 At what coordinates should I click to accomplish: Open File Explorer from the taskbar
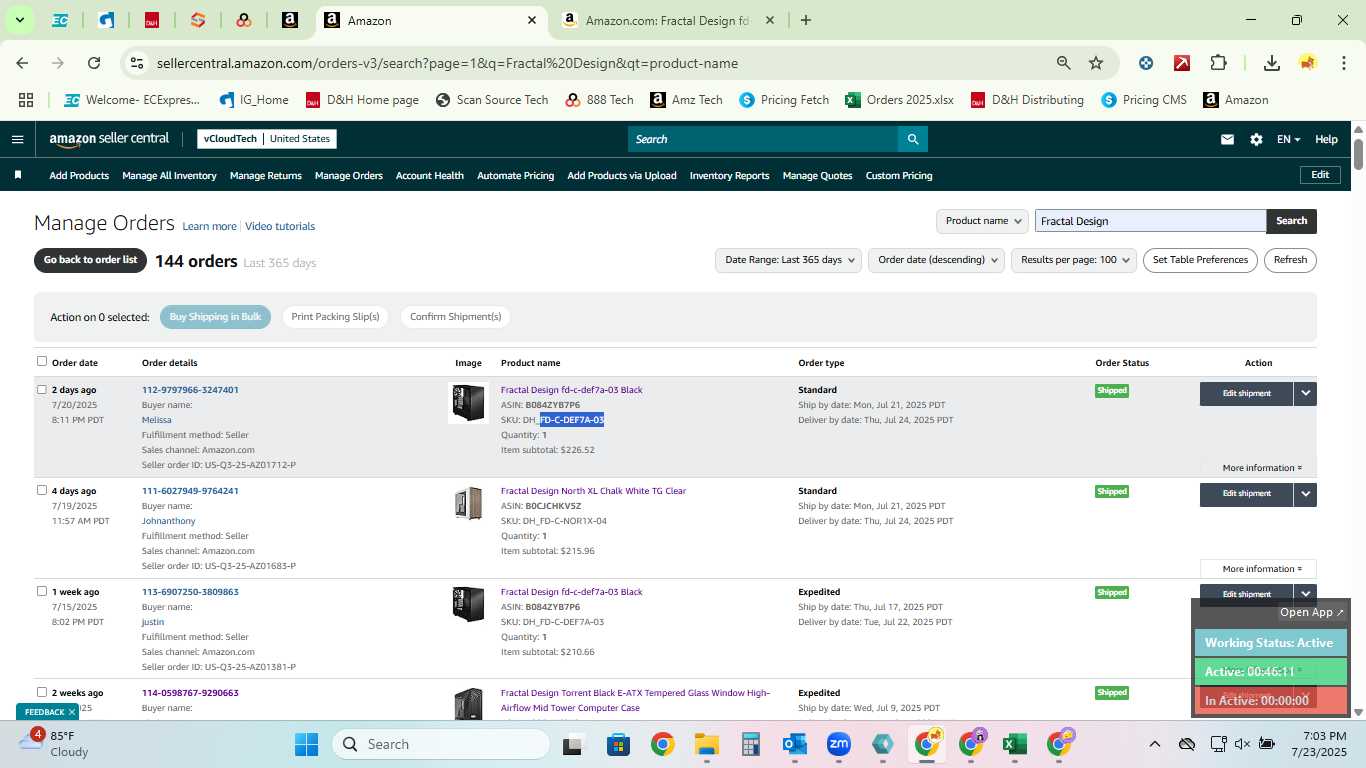[x=707, y=744]
